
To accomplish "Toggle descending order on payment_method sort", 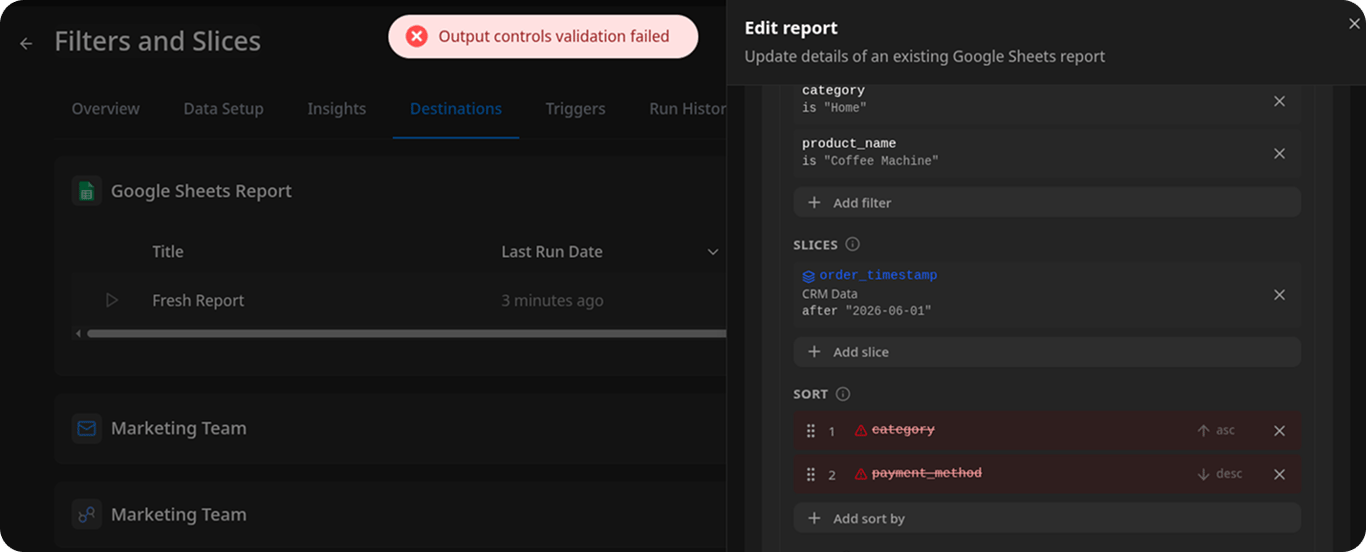I will pyautogui.click(x=1219, y=473).
